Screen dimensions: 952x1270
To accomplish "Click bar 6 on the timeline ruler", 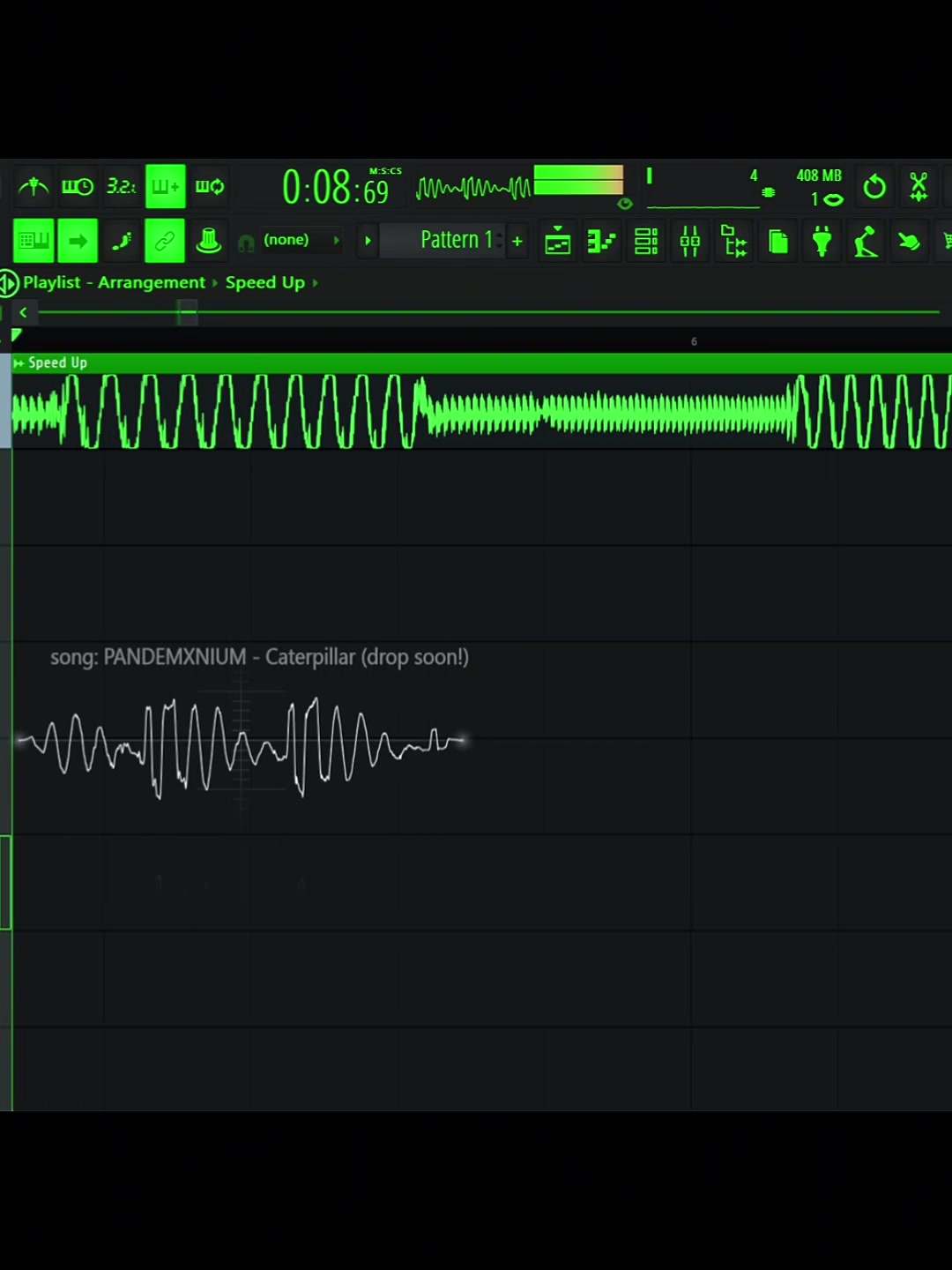I will [694, 341].
